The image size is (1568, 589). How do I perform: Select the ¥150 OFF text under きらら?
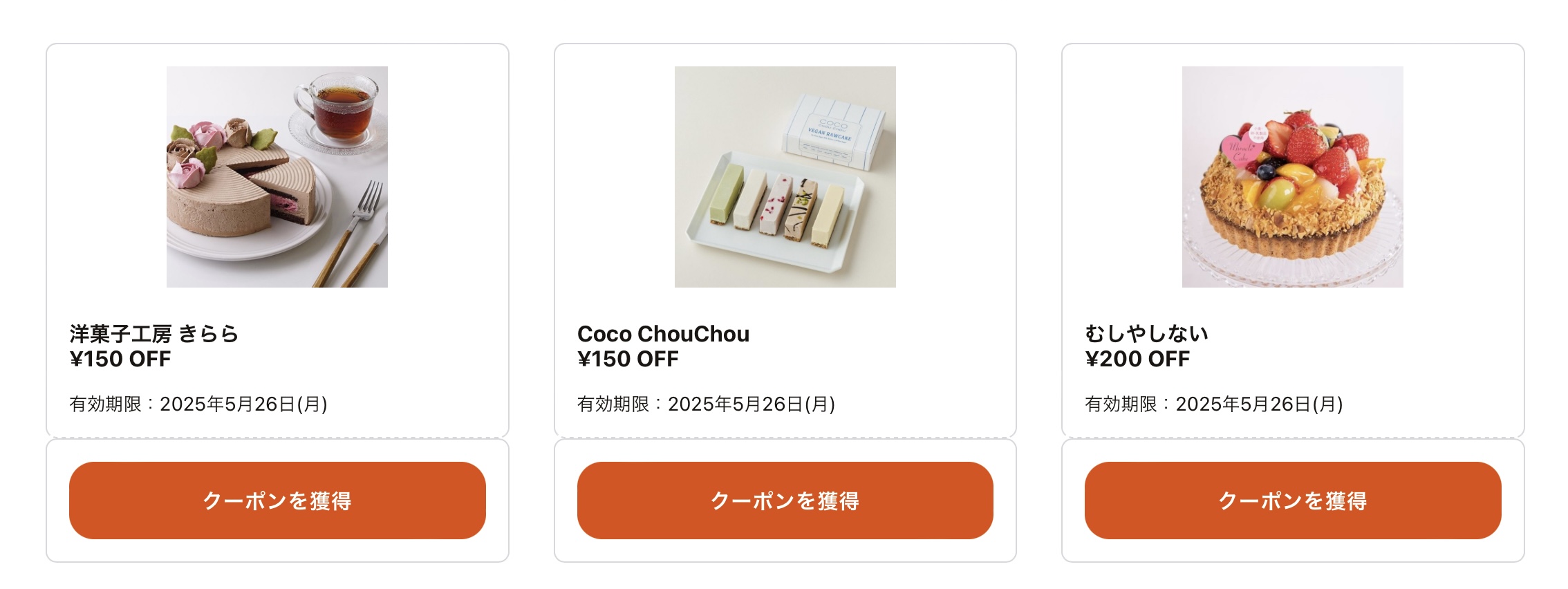coord(120,359)
